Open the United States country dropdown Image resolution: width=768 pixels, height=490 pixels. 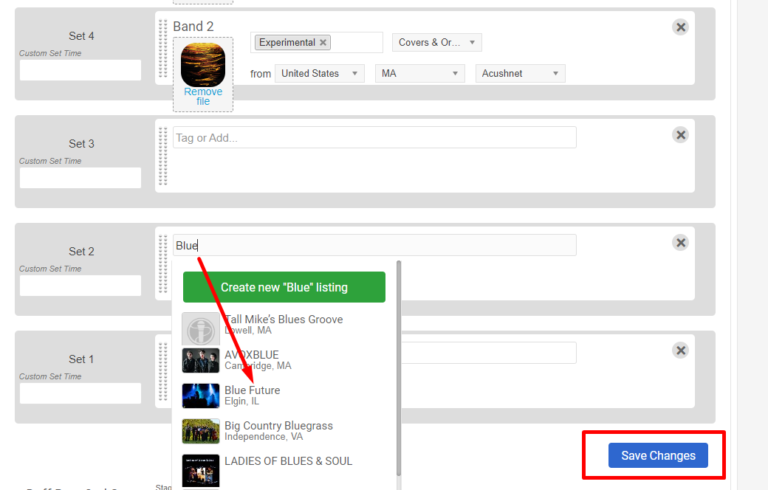tap(319, 74)
